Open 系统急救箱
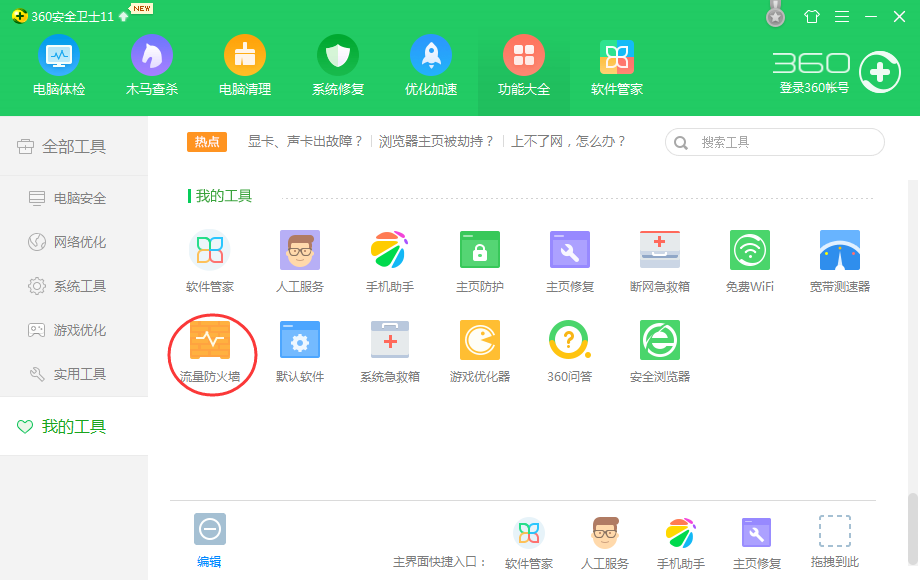 pos(389,349)
